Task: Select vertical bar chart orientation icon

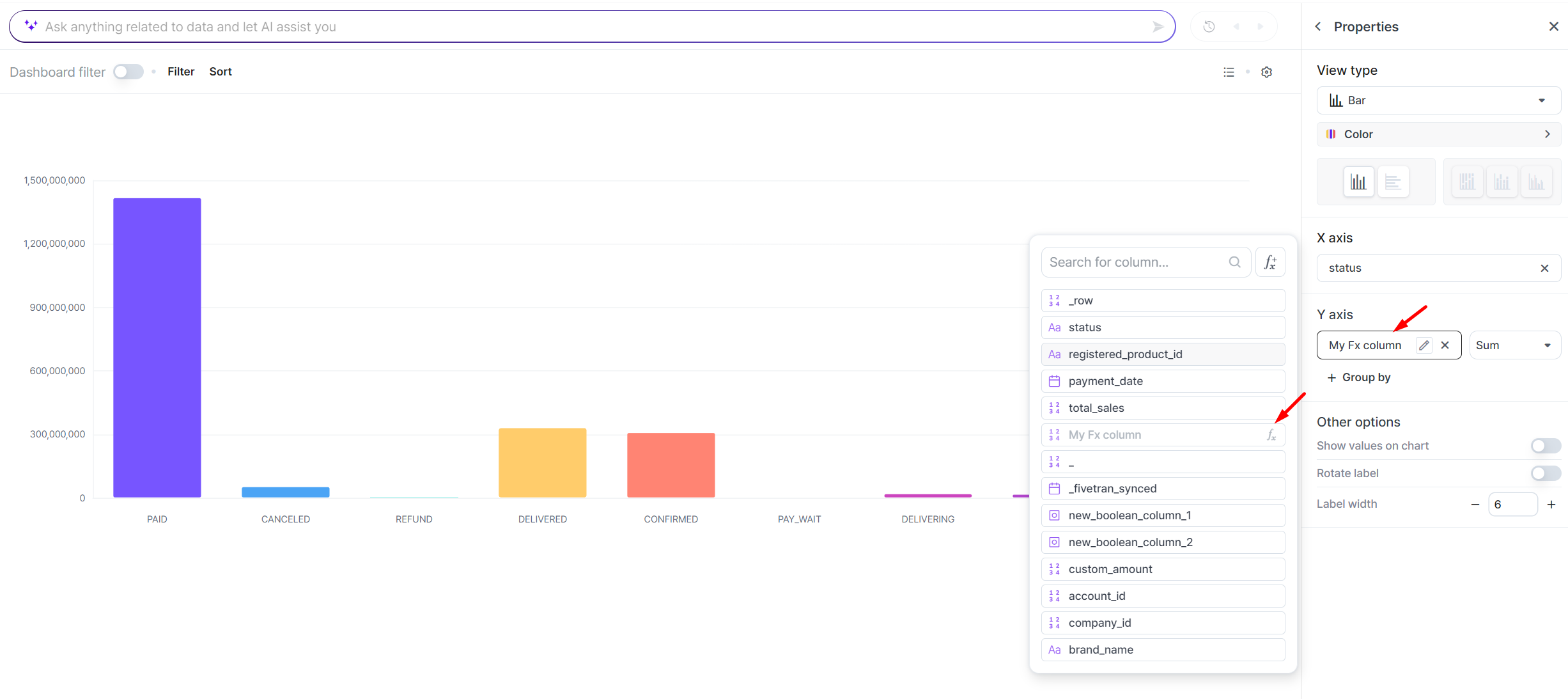Action: [x=1358, y=182]
